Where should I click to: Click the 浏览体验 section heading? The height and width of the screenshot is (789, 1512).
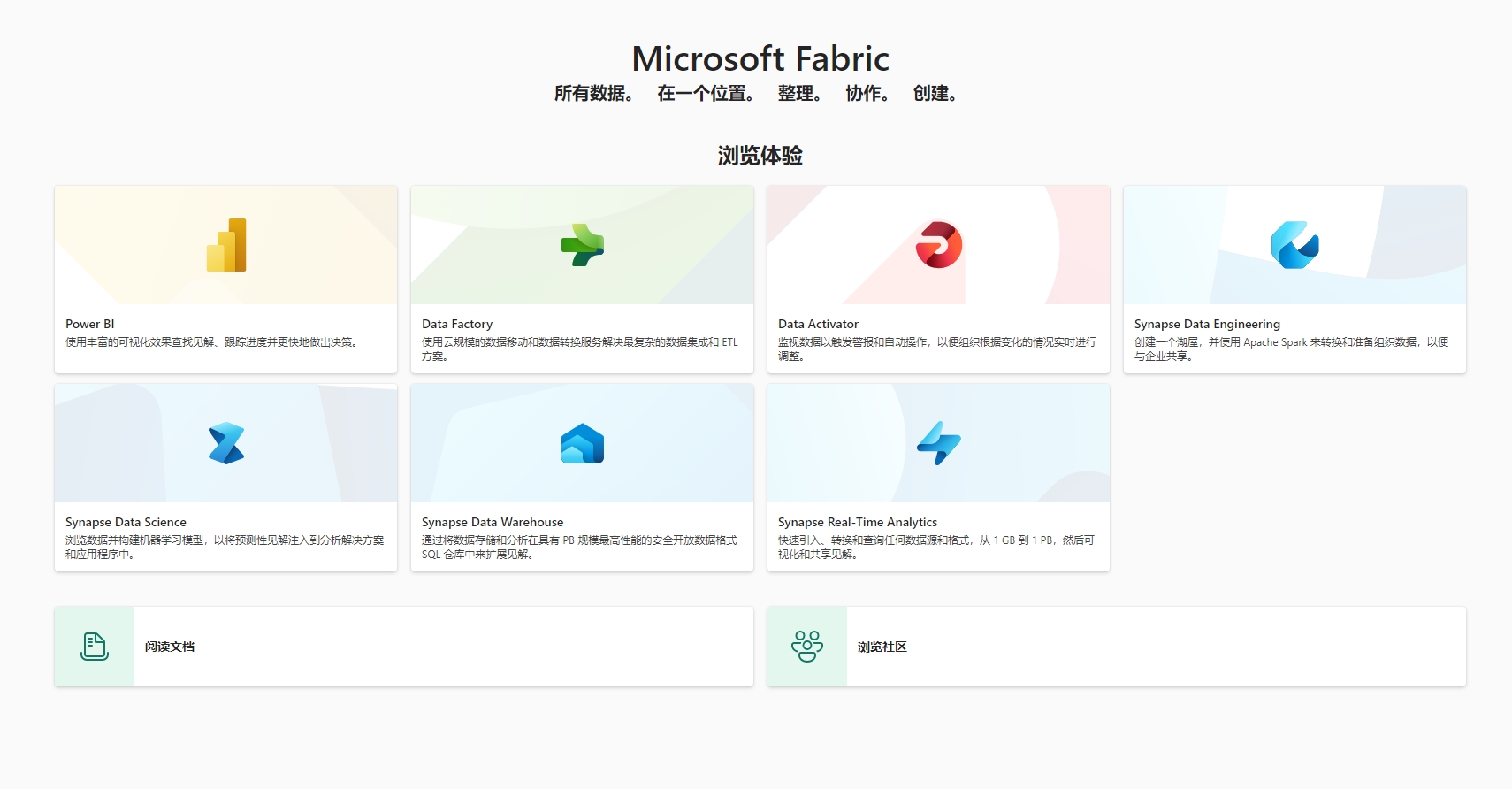pos(760,156)
